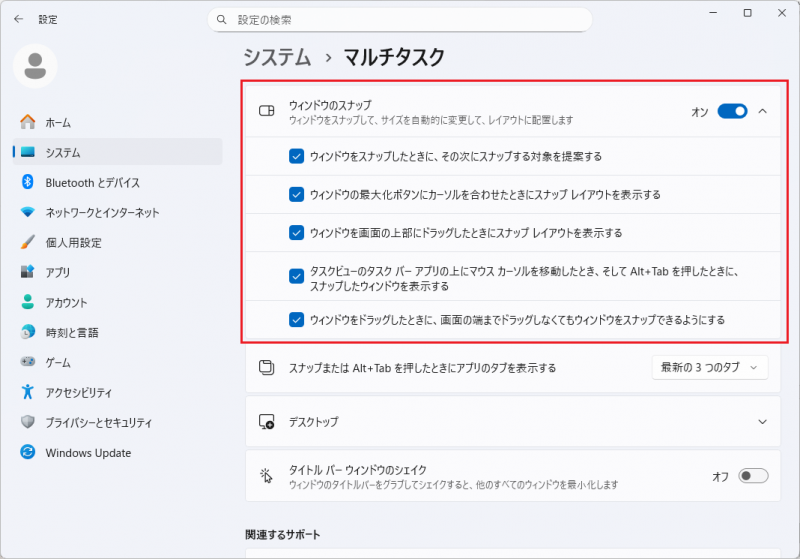Click the 個人用設定 paintbrush icon
Viewport: 800px width, 559px height.
tap(28, 242)
